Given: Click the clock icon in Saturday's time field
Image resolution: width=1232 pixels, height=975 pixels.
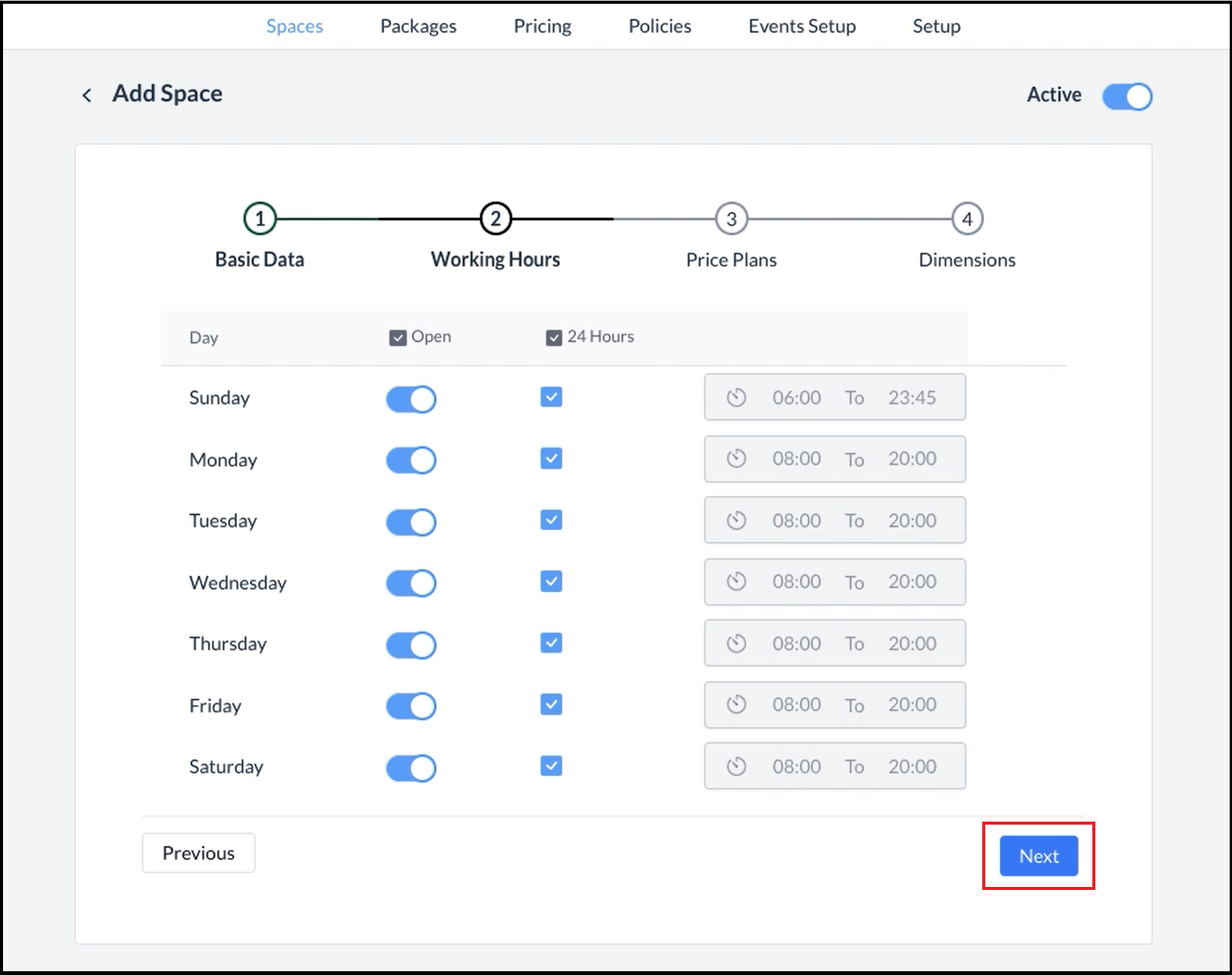Looking at the screenshot, I should [736, 766].
